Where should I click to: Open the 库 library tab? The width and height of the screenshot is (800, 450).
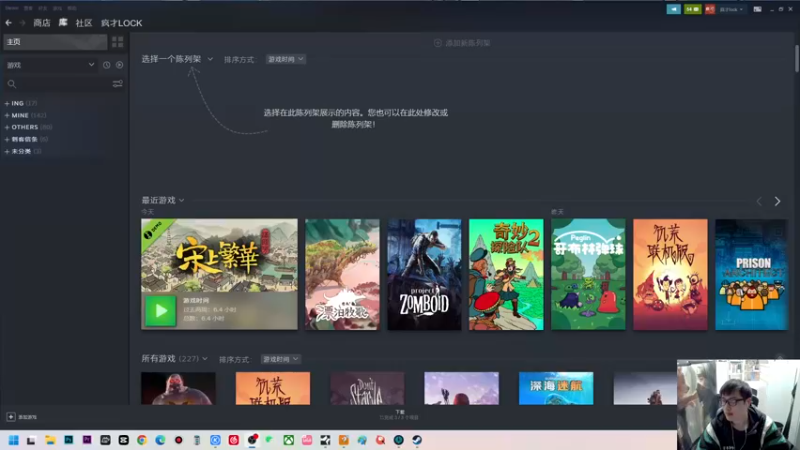pyautogui.click(x=63, y=22)
